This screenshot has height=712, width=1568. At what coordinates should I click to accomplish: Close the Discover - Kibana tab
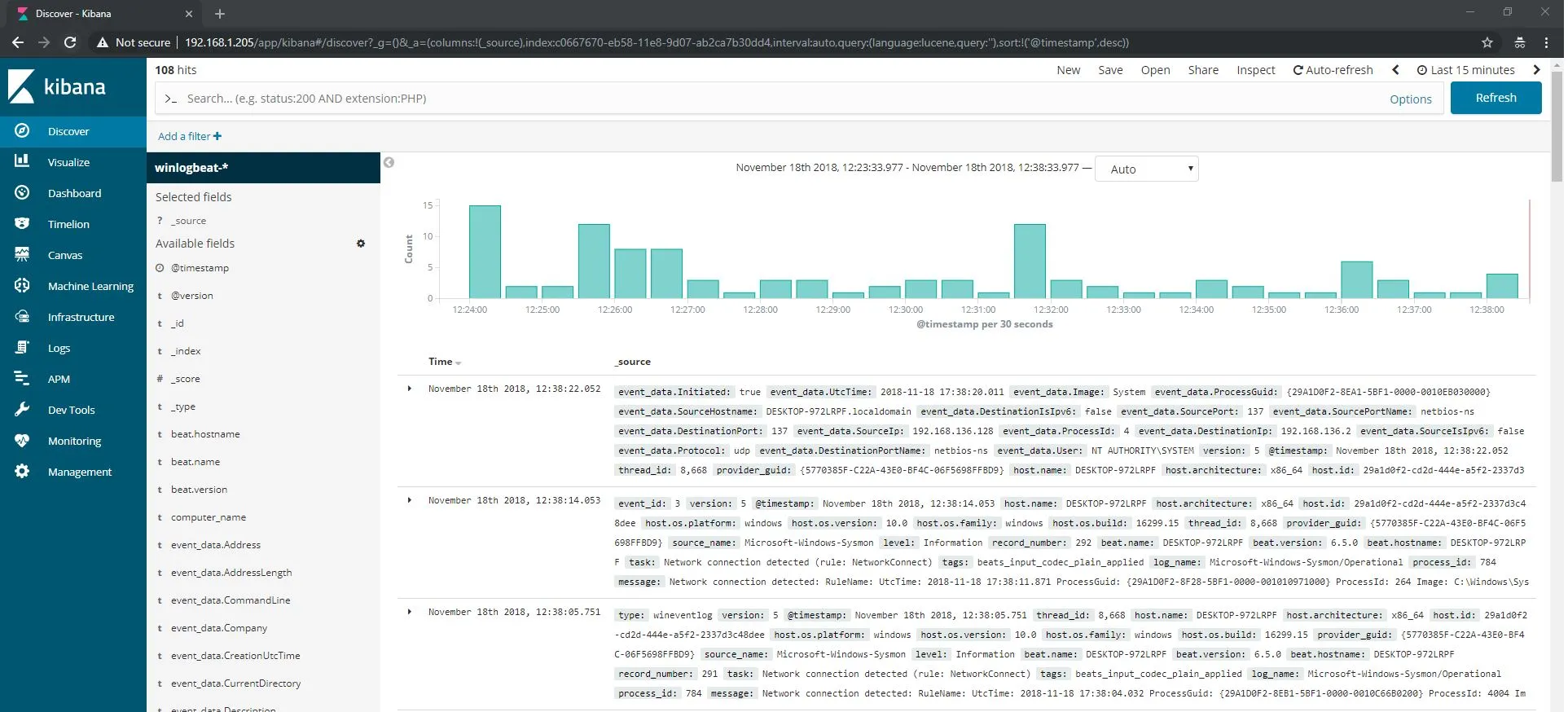(x=189, y=14)
